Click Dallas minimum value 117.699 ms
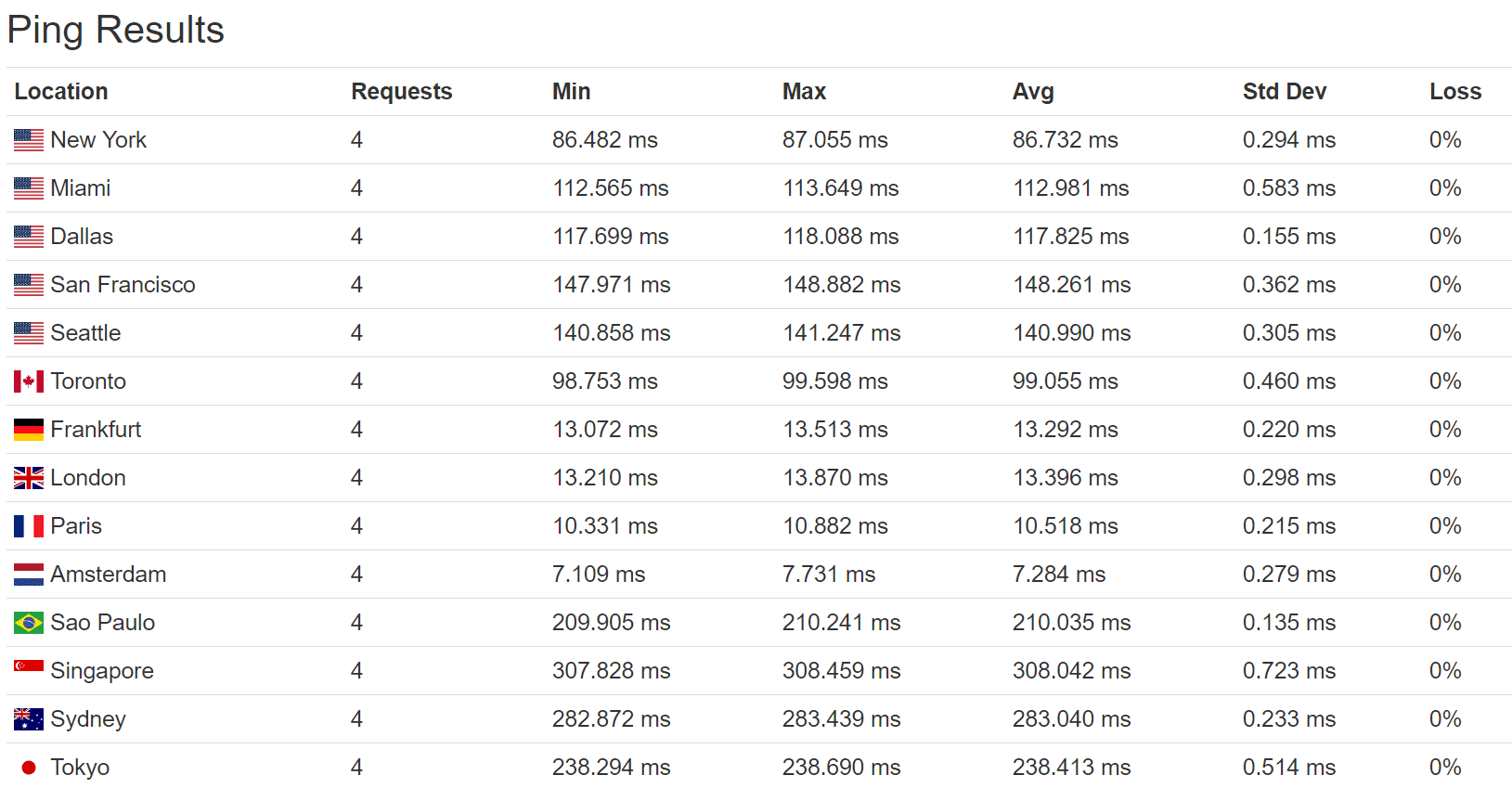Viewport: 1512px width, 801px height. 611,237
